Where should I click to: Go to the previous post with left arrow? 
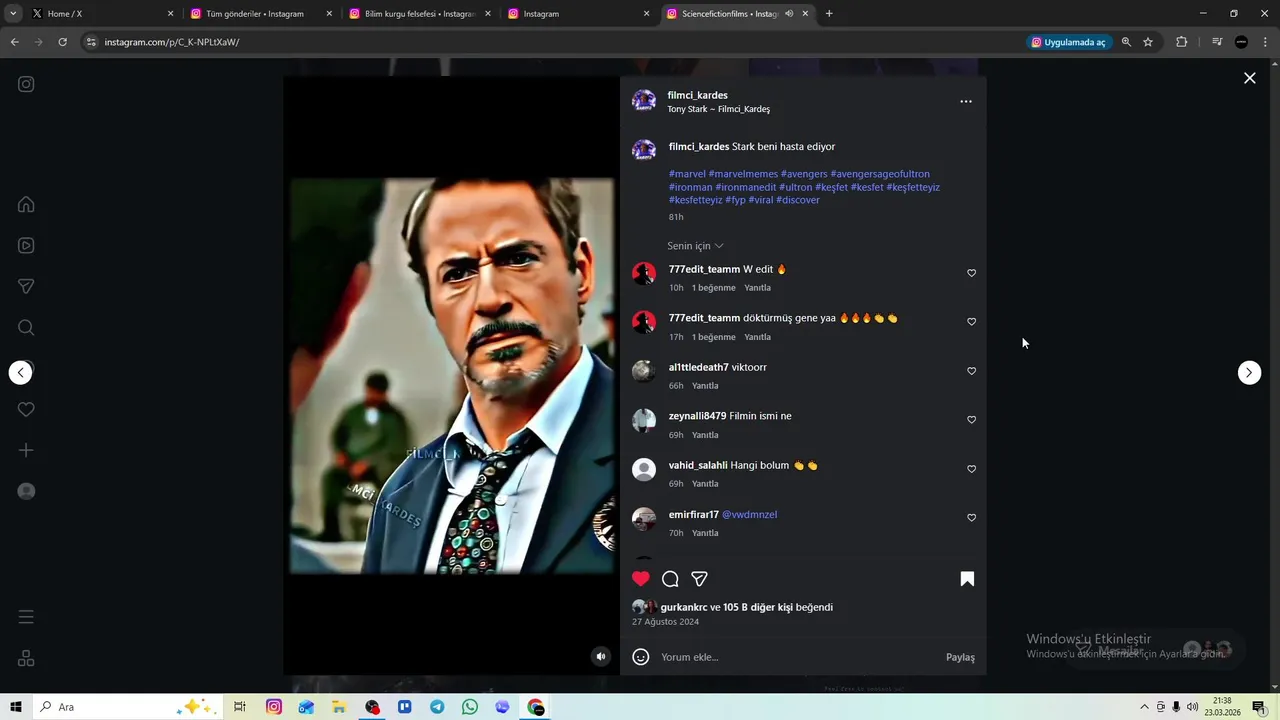(20, 372)
